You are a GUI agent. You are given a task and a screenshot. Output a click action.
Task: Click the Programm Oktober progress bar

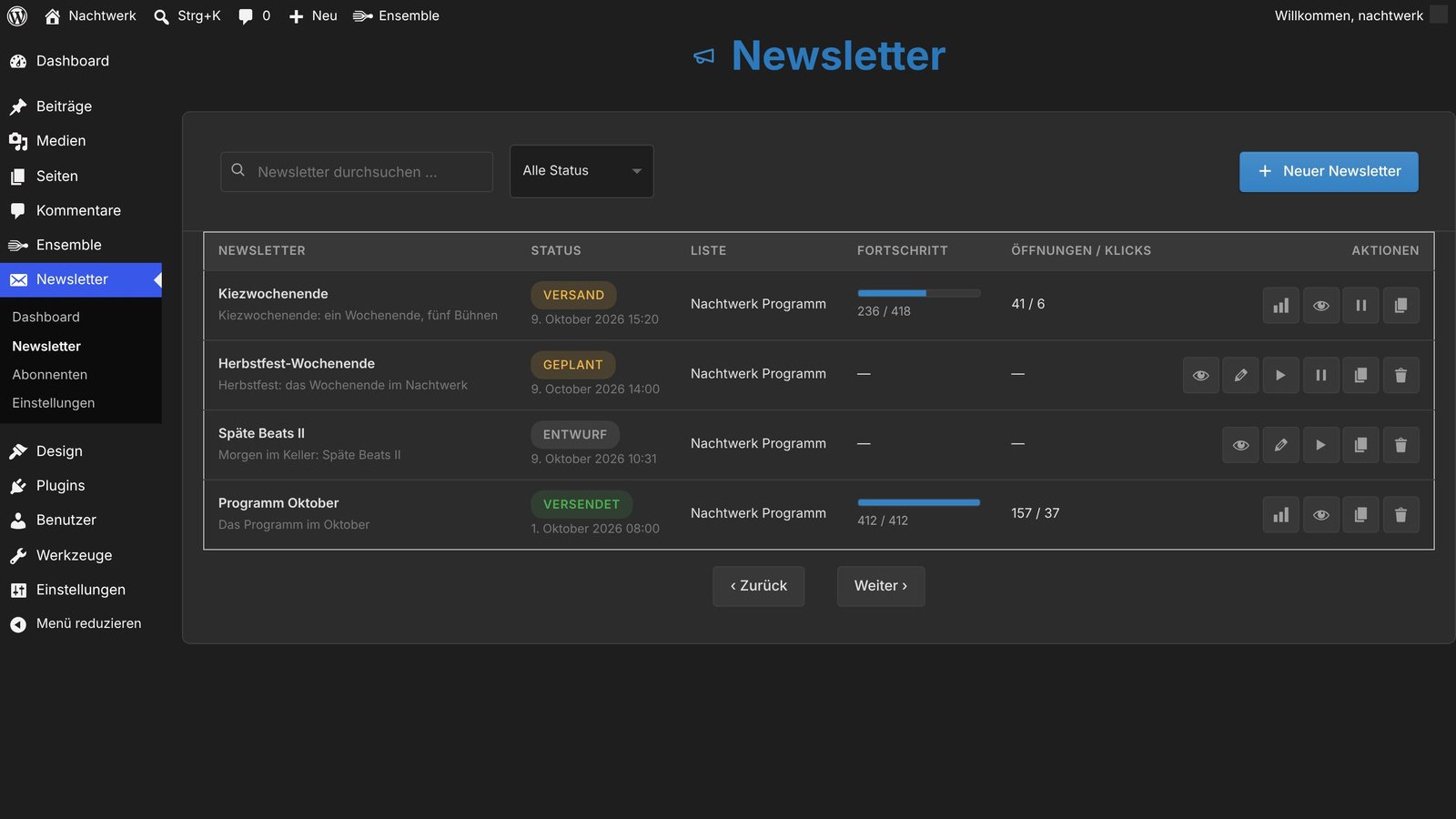pos(919,502)
